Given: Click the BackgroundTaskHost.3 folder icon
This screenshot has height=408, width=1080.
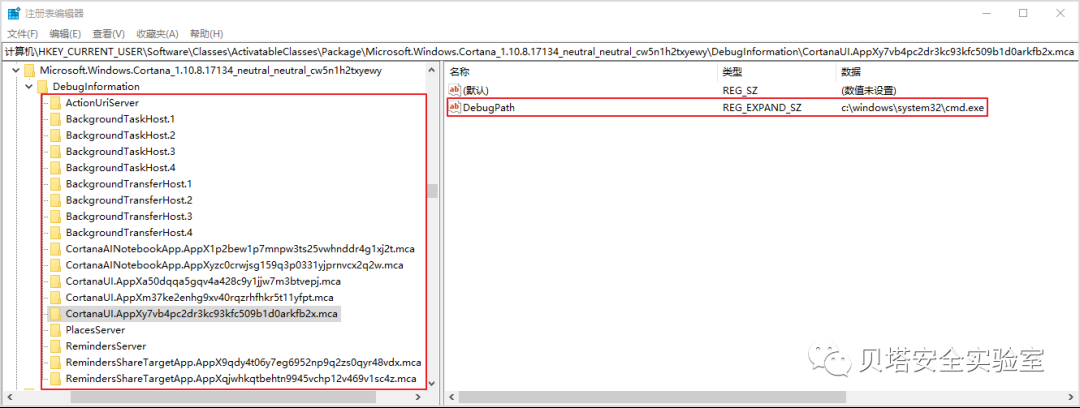Looking at the screenshot, I should pyautogui.click(x=55, y=152).
